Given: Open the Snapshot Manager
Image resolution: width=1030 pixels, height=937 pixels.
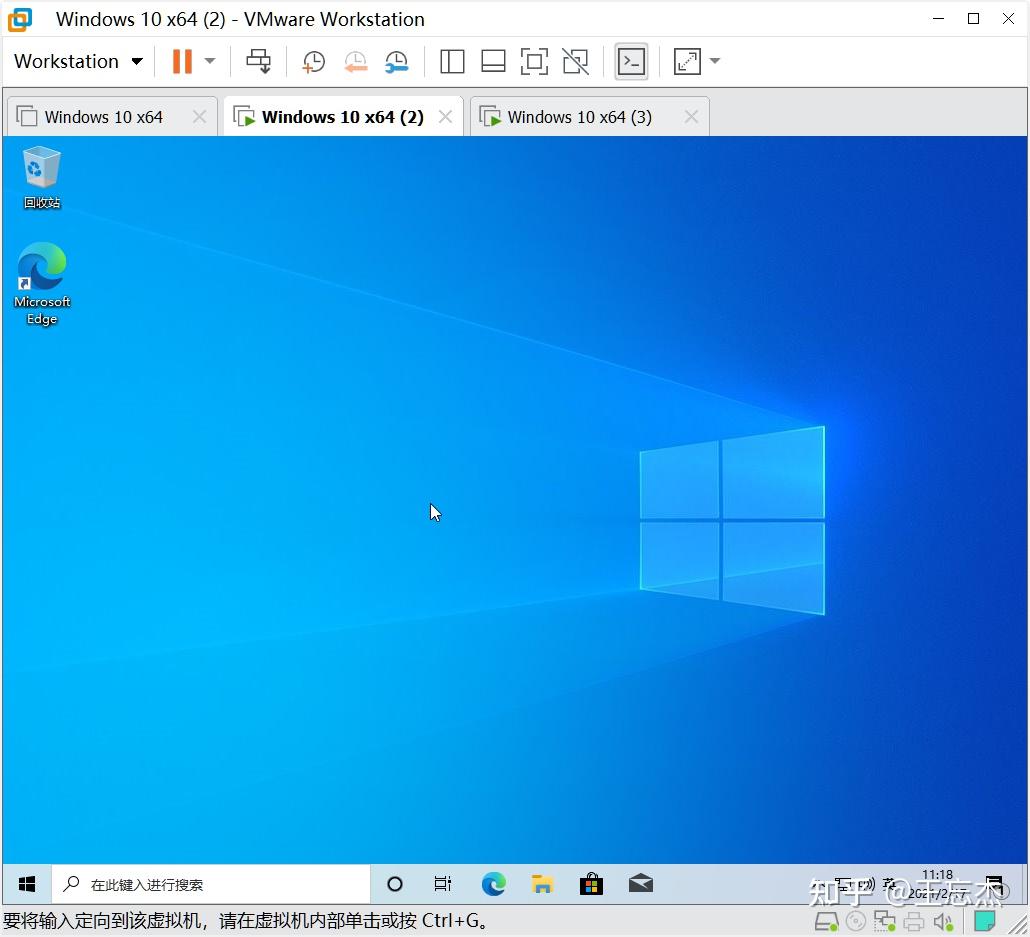Looking at the screenshot, I should pyautogui.click(x=396, y=61).
